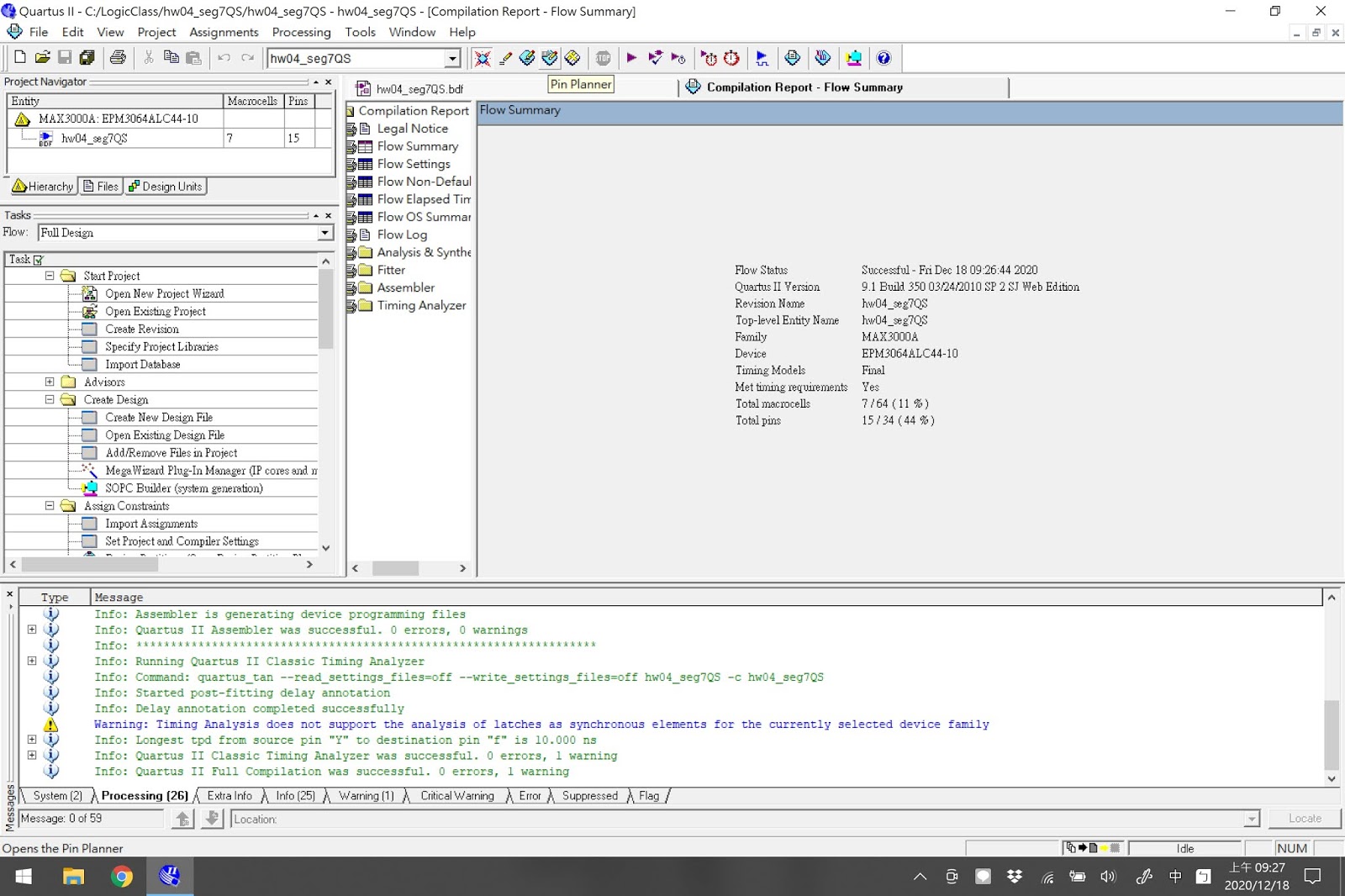Image resolution: width=1345 pixels, height=896 pixels.
Task: Select the Fitter folder in report tree
Action: pyautogui.click(x=391, y=270)
